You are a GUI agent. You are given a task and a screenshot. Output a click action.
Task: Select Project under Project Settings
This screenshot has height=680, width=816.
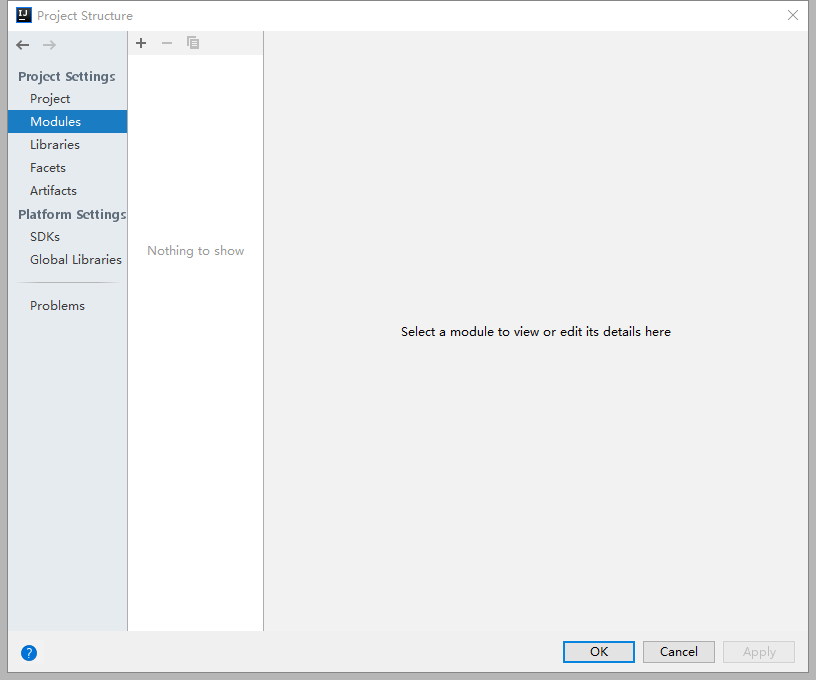[x=50, y=98]
